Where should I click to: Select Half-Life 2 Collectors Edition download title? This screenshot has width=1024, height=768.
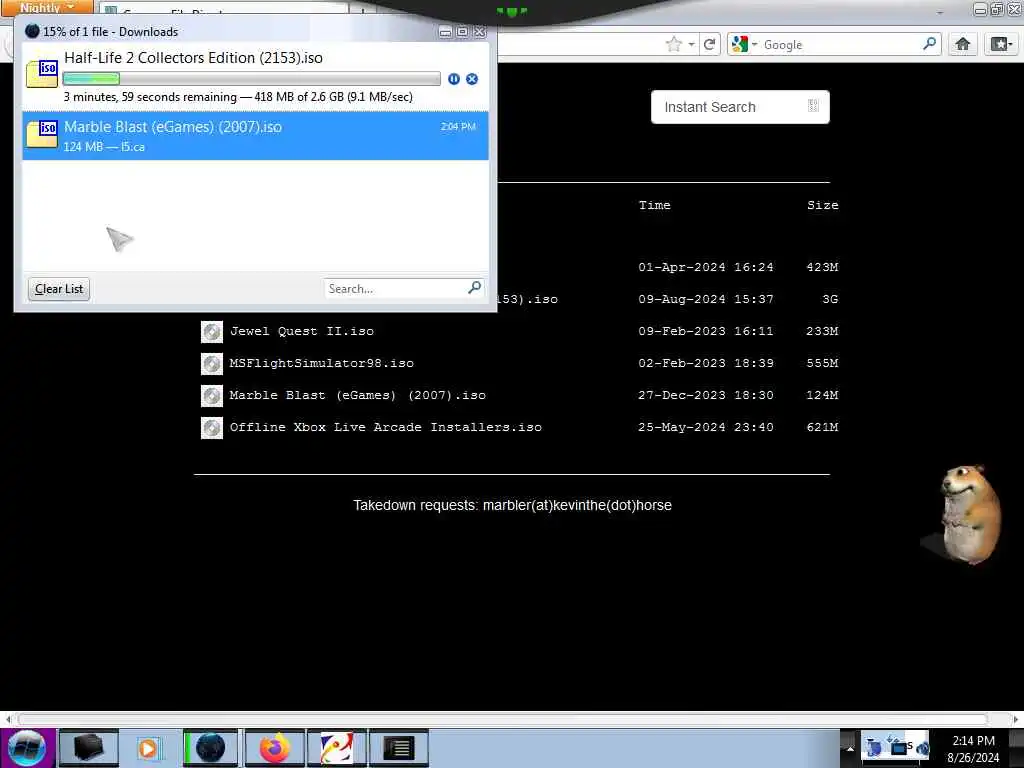point(193,57)
